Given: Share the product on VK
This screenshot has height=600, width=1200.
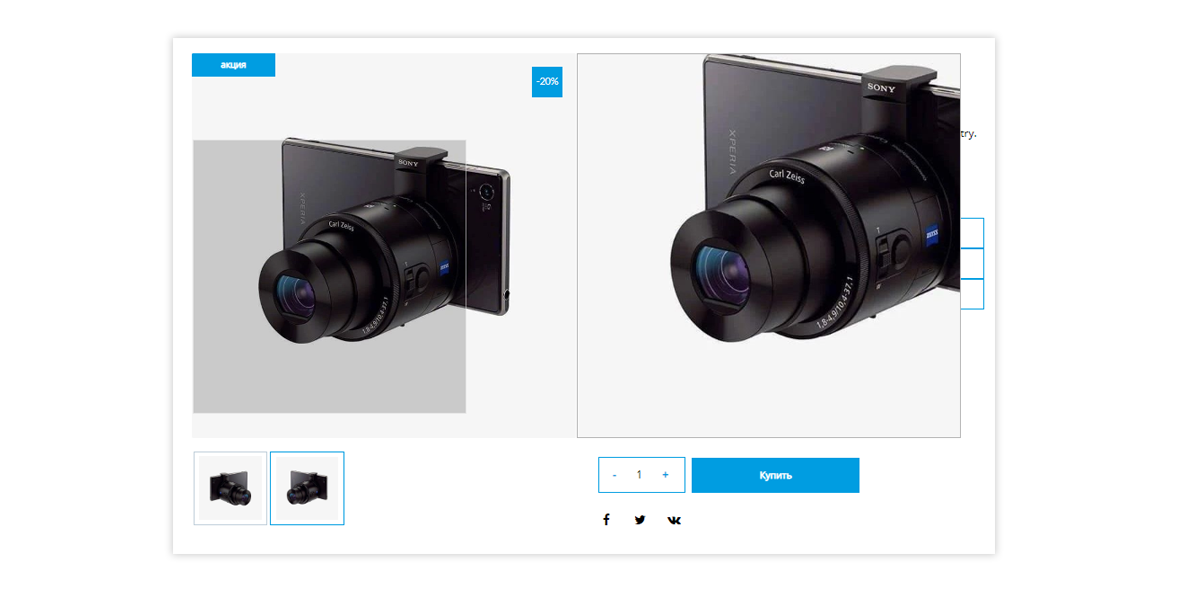Looking at the screenshot, I should pyautogui.click(x=674, y=520).
